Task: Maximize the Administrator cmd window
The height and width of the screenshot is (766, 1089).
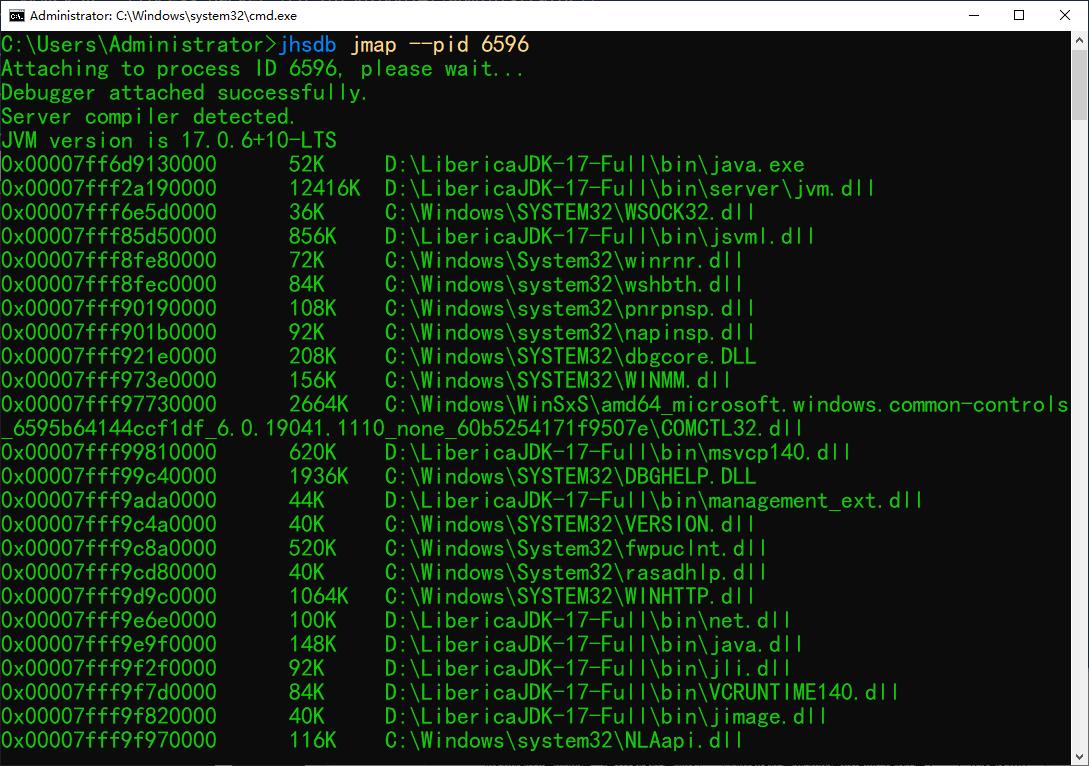Action: (x=1019, y=15)
